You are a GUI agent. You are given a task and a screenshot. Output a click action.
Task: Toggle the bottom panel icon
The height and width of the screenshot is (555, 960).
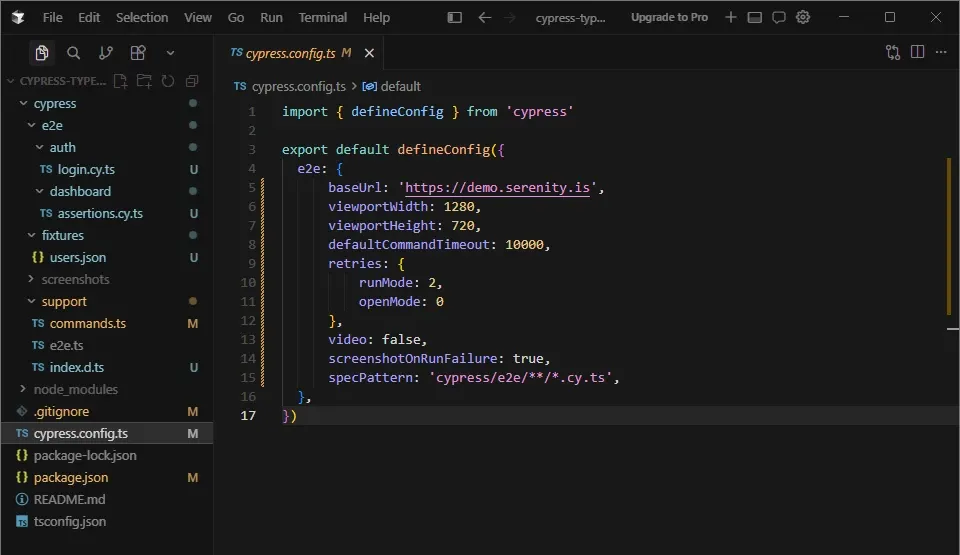(x=755, y=17)
